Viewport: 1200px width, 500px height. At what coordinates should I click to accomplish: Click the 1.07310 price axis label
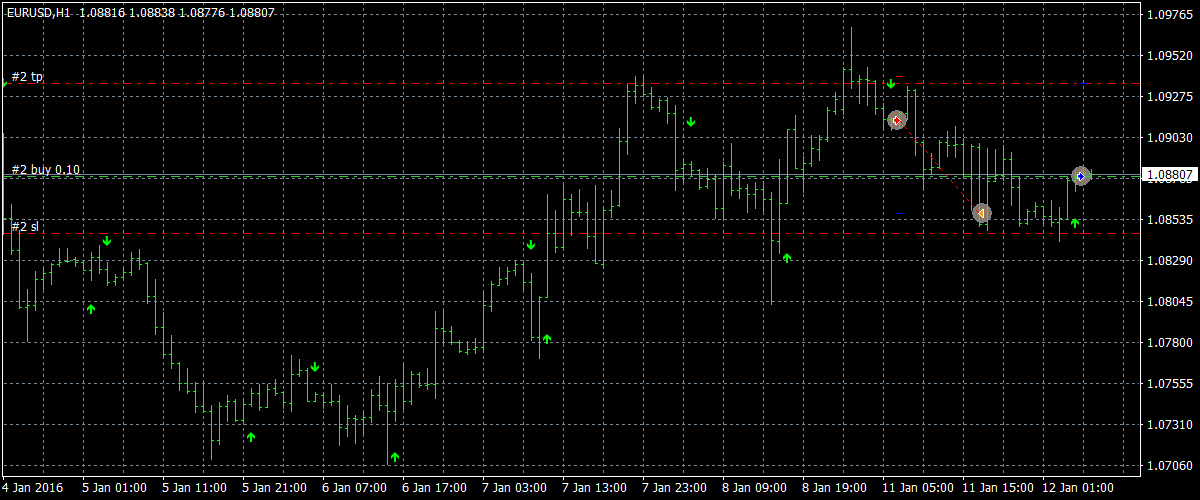tap(1171, 424)
